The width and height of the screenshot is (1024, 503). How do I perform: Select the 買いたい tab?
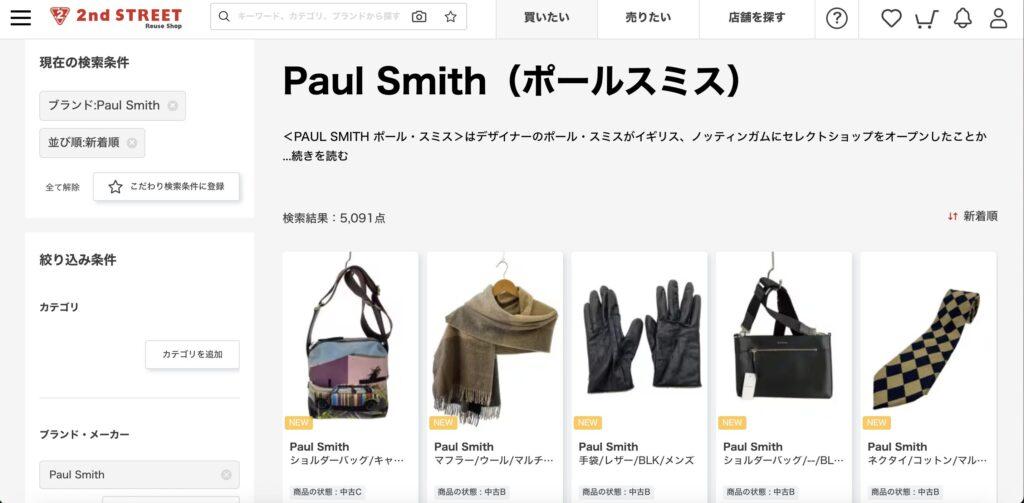pos(547,18)
